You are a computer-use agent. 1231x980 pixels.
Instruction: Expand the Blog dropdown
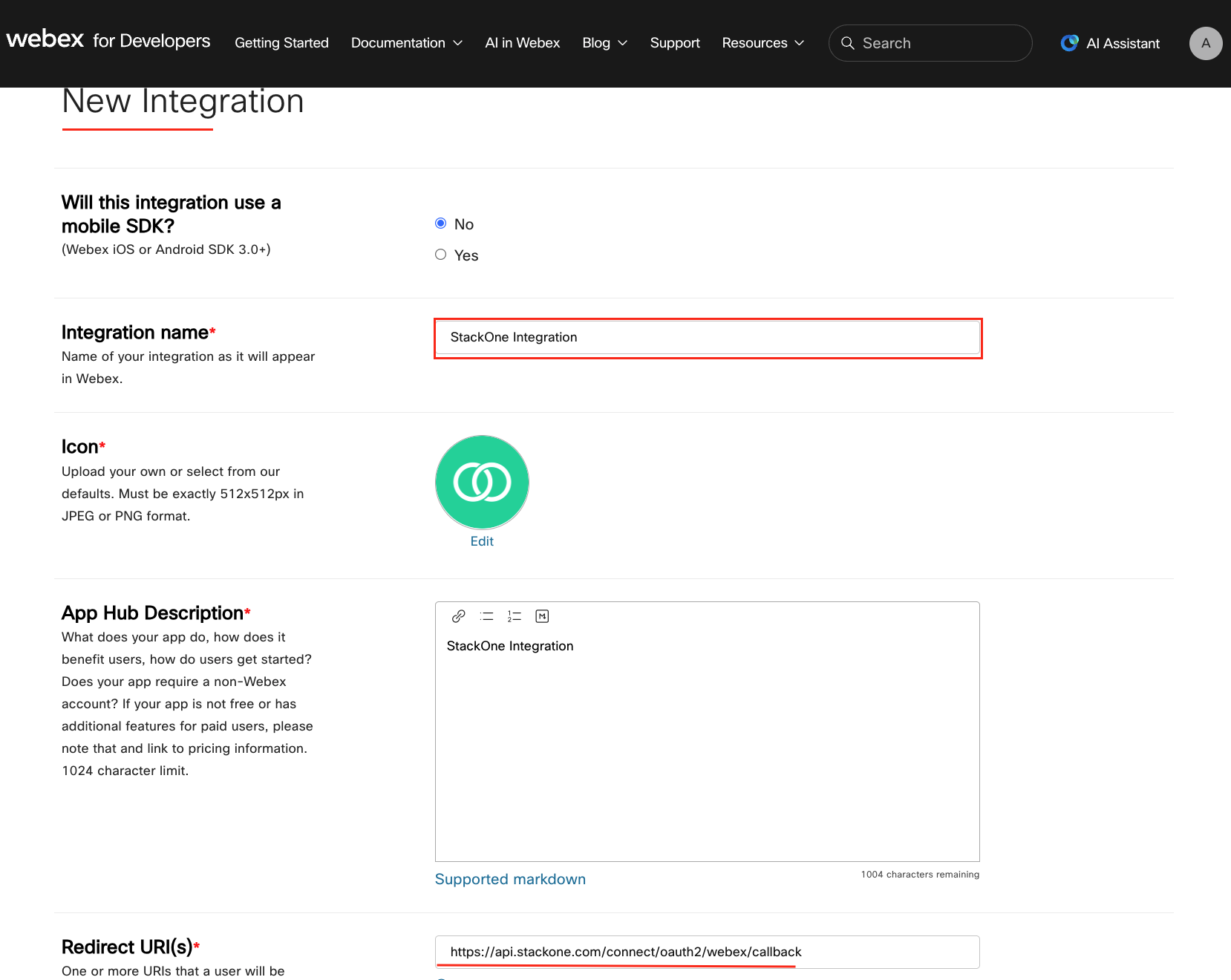(604, 43)
